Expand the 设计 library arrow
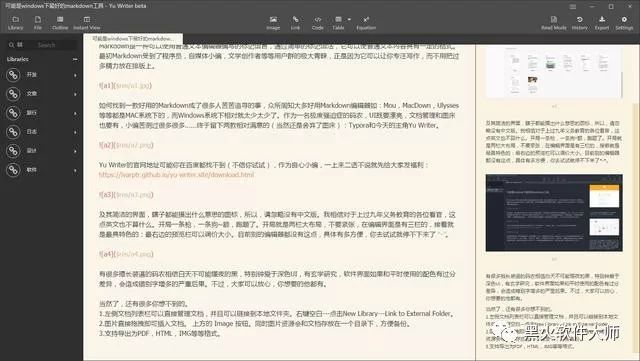 [76, 151]
